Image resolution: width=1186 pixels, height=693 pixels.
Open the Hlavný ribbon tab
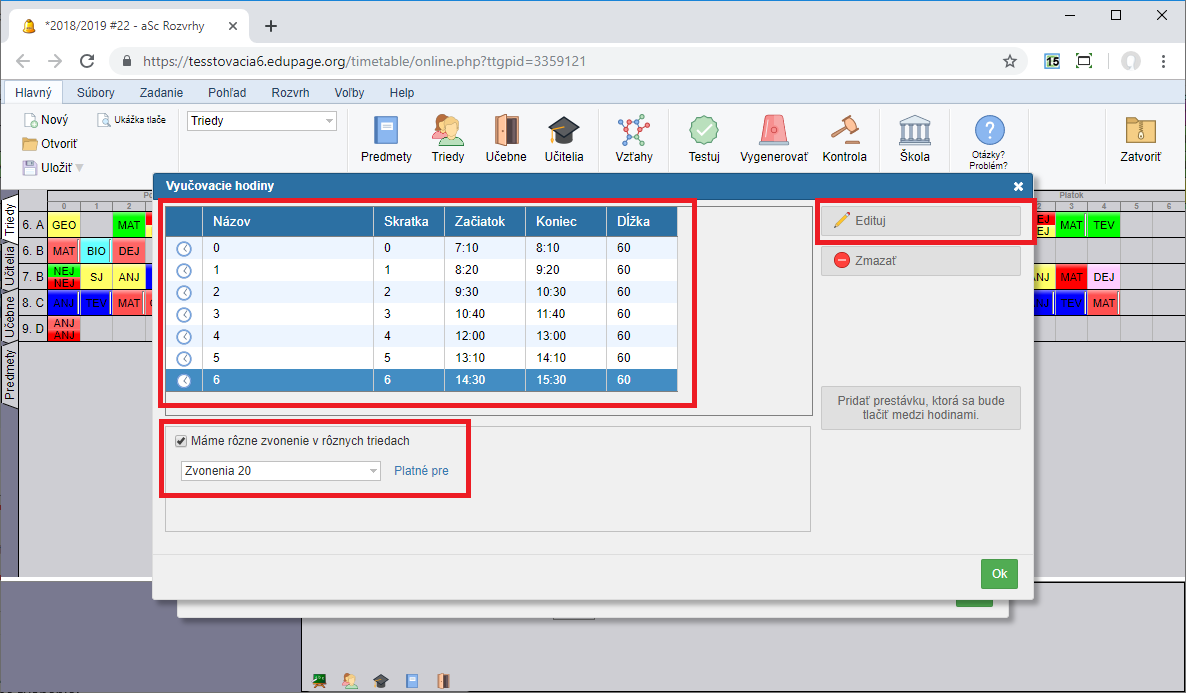33,92
